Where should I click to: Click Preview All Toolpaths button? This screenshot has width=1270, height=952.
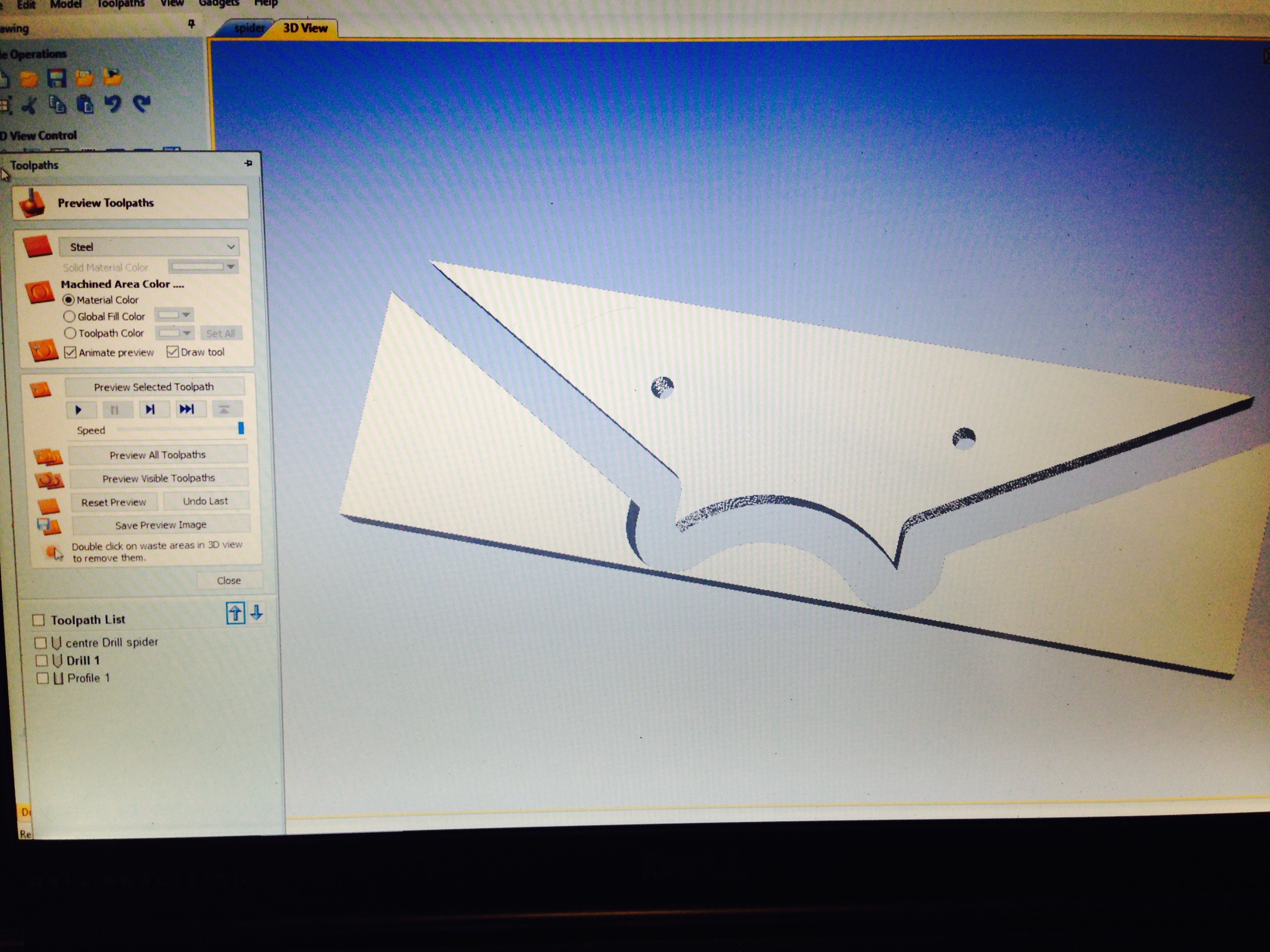158,455
